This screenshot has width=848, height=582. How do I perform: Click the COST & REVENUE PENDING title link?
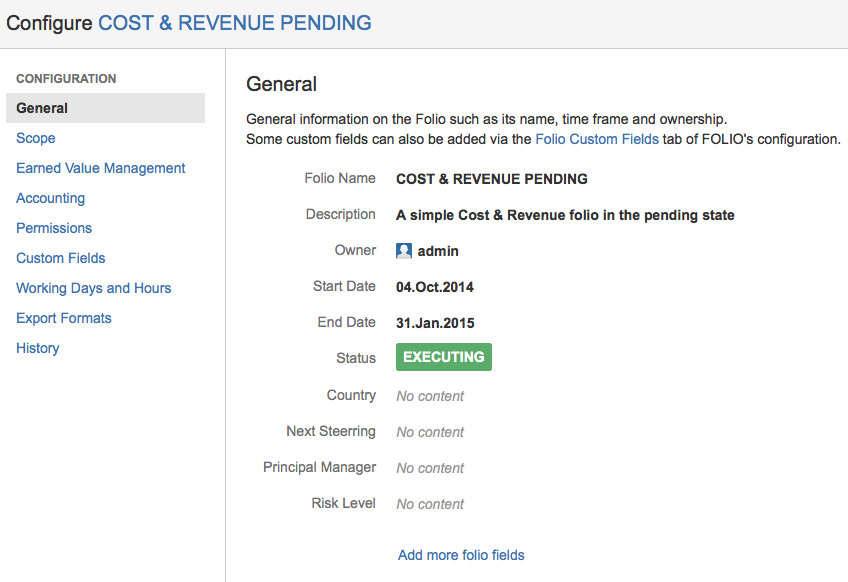tap(234, 23)
